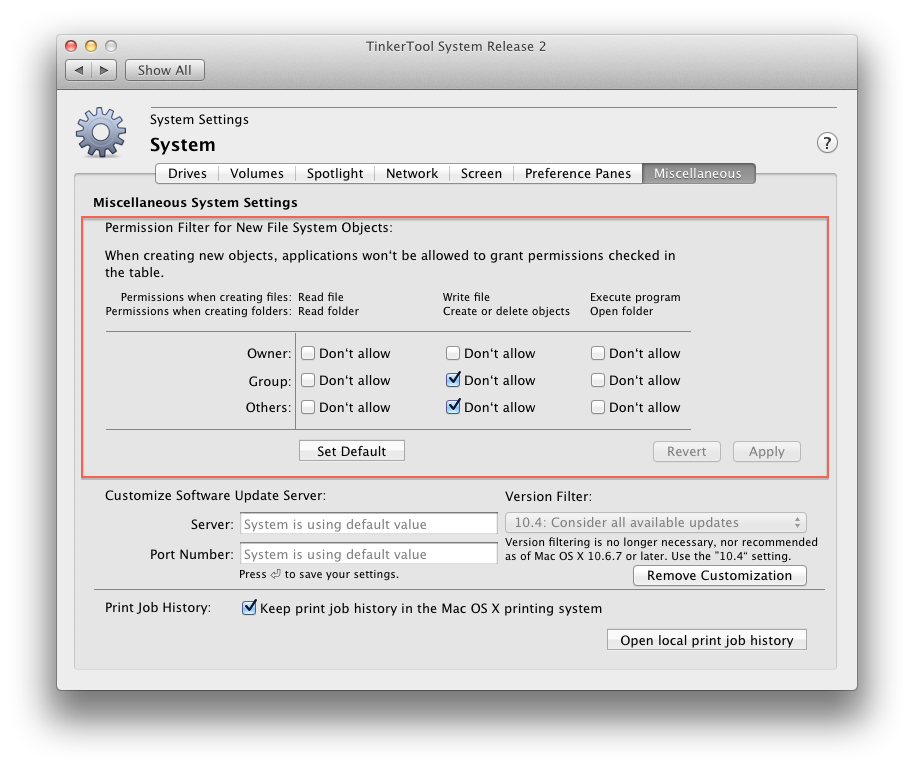Image resolution: width=914 pixels, height=769 pixels.
Task: Switch to the Drives tab
Action: (x=187, y=174)
